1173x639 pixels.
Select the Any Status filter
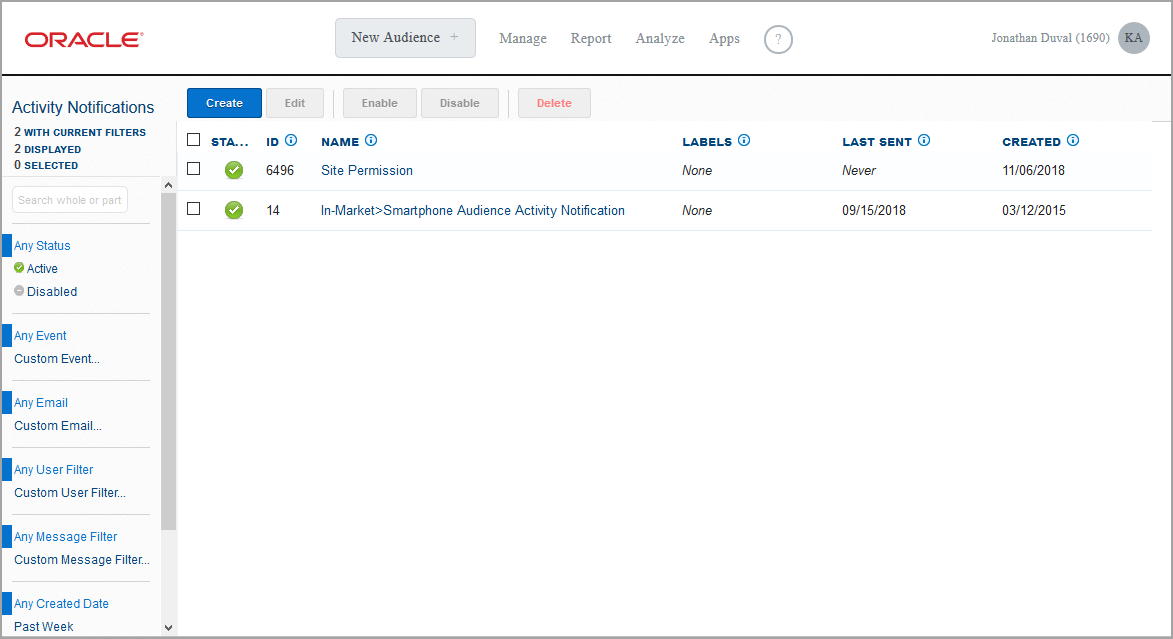pos(42,245)
